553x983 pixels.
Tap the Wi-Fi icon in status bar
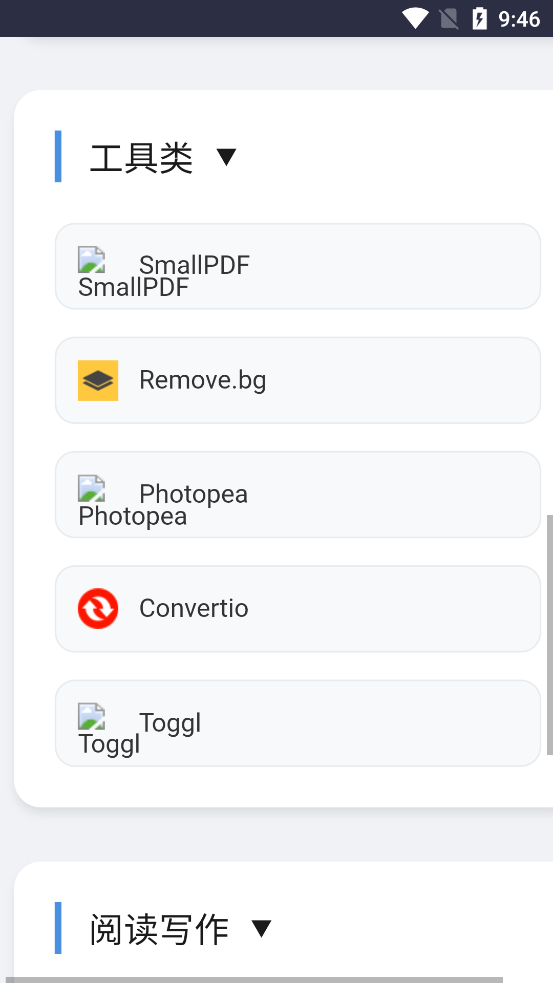[x=415, y=19]
